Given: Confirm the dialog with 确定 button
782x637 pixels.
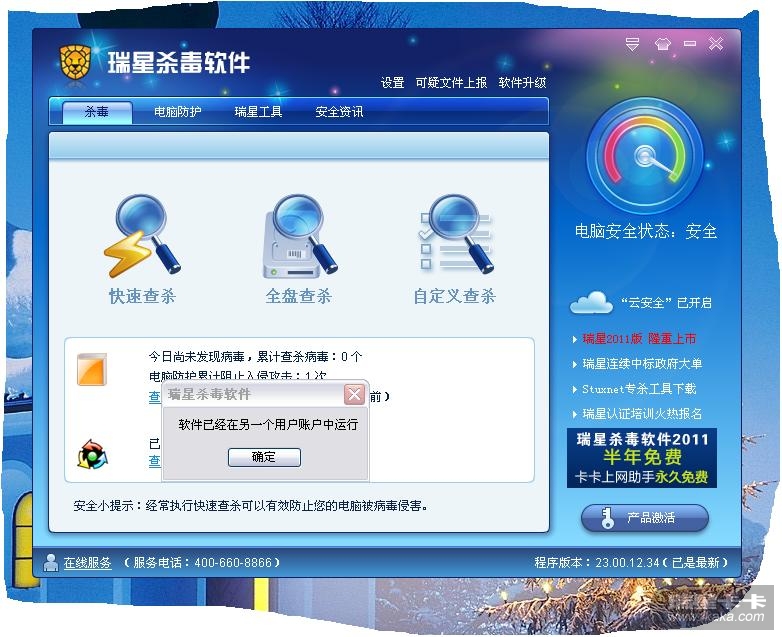Looking at the screenshot, I should click(264, 457).
